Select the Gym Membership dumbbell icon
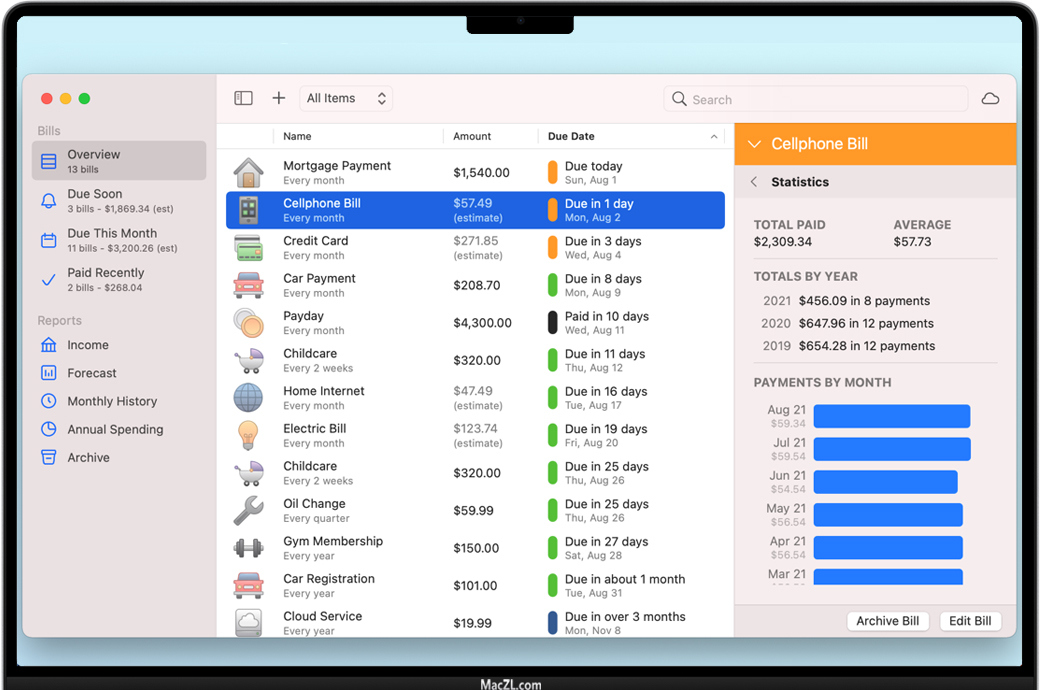The image size is (1040, 690). [248, 548]
